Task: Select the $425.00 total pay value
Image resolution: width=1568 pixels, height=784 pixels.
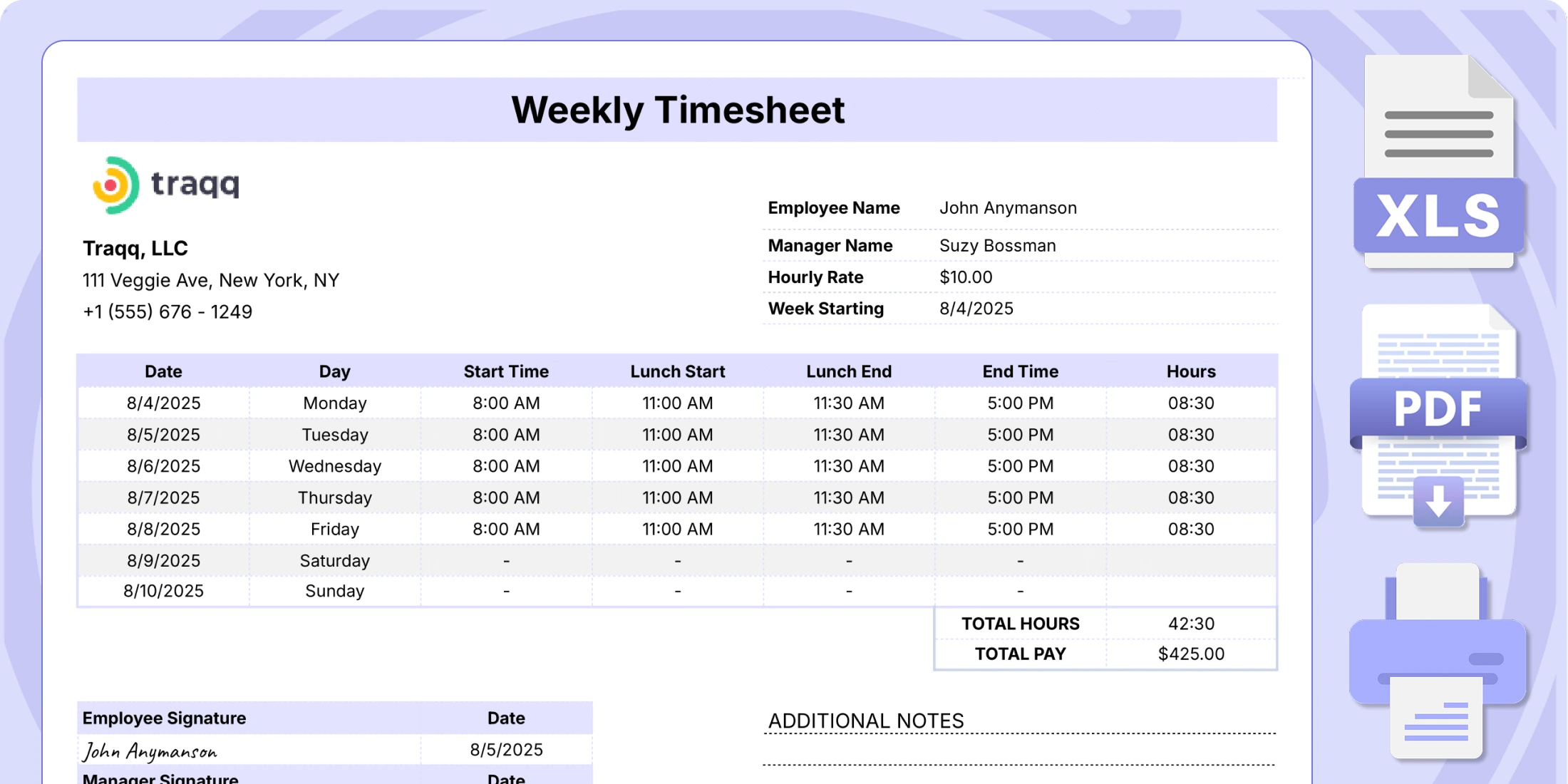Action: click(x=1191, y=654)
